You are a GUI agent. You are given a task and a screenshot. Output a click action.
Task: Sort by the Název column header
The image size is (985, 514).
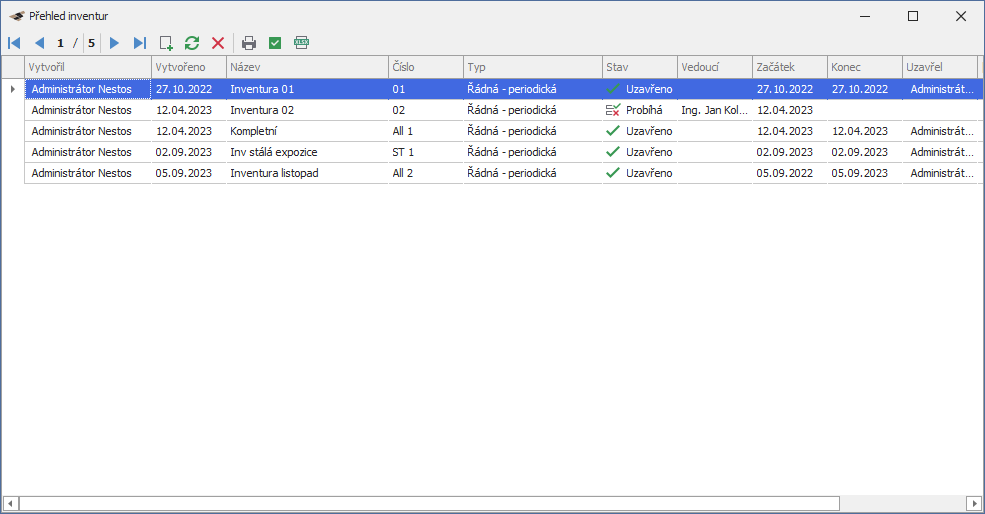307,67
